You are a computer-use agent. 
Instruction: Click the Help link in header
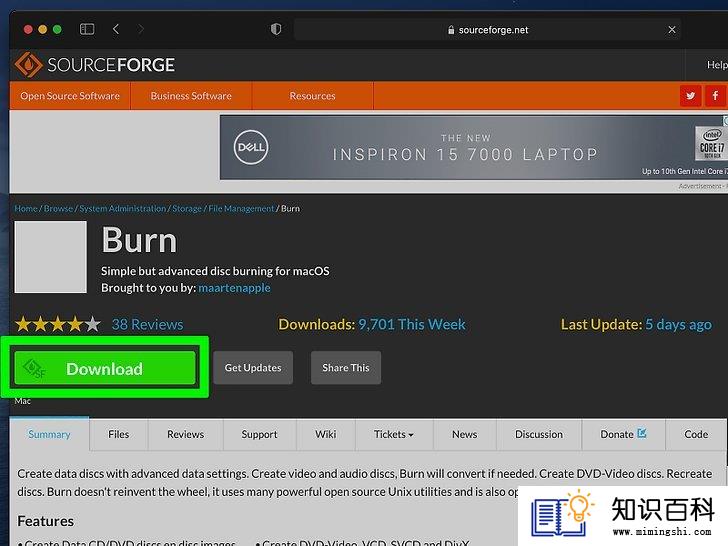coord(717,65)
